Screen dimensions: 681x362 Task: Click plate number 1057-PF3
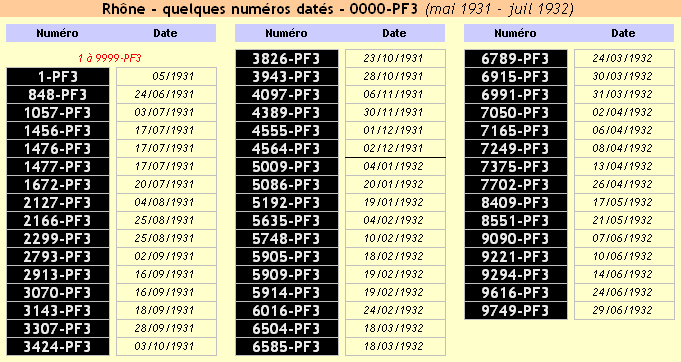(x=58, y=113)
